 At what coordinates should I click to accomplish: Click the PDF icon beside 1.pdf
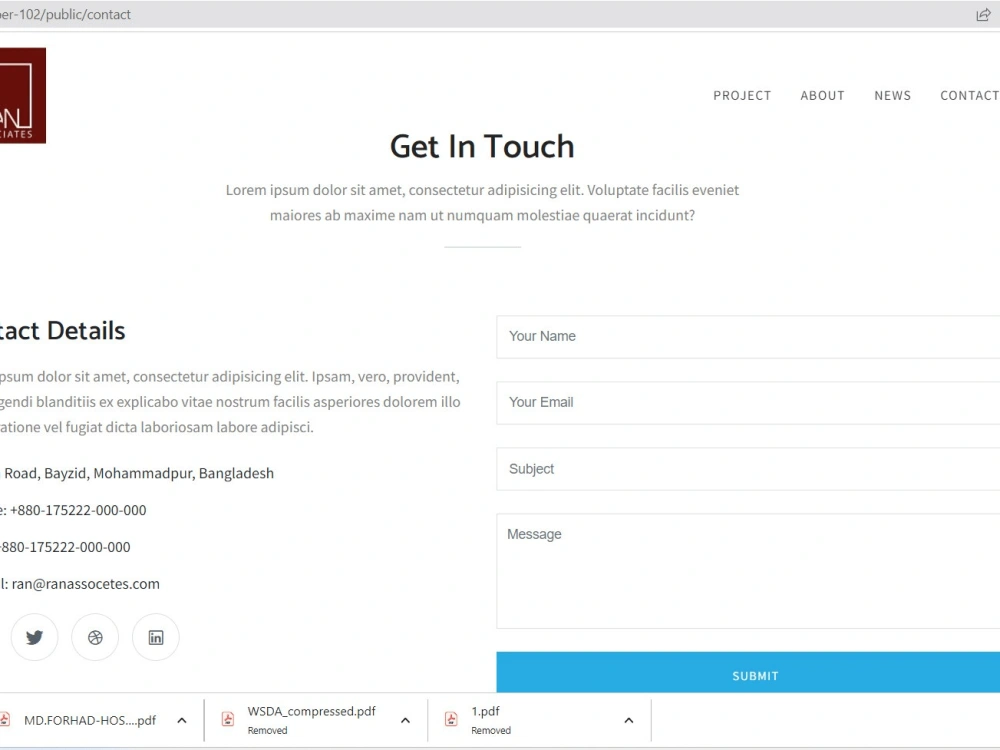(450, 719)
